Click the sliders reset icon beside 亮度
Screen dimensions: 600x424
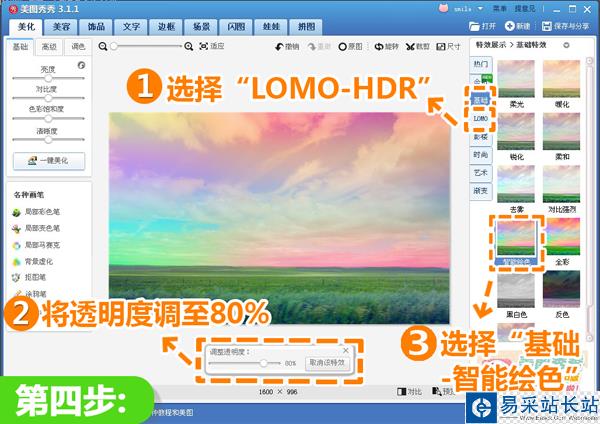[81, 65]
